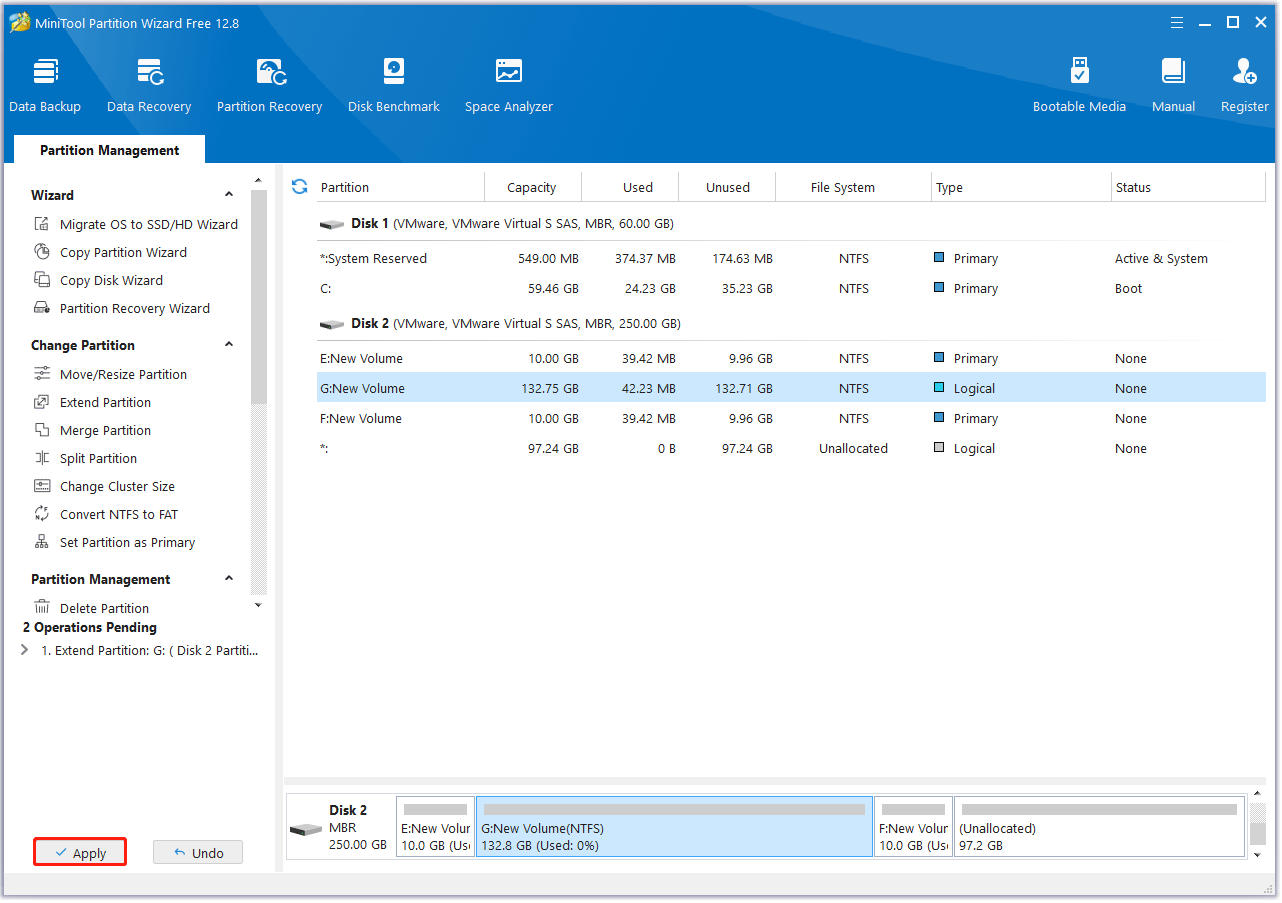Open the Manual
This screenshot has height=903, width=1282.
pos(1173,85)
